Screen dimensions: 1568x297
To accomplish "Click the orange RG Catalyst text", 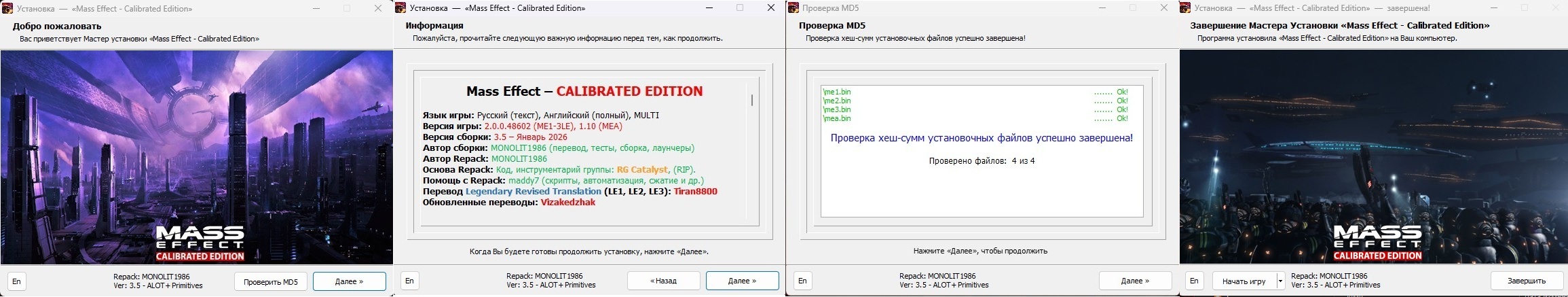I will (x=642, y=170).
